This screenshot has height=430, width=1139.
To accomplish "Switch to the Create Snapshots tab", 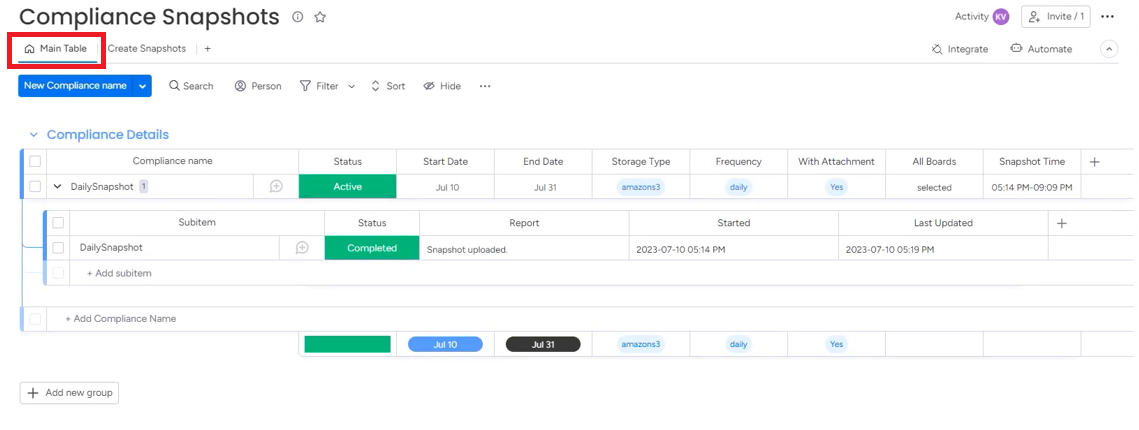I will pos(147,49).
